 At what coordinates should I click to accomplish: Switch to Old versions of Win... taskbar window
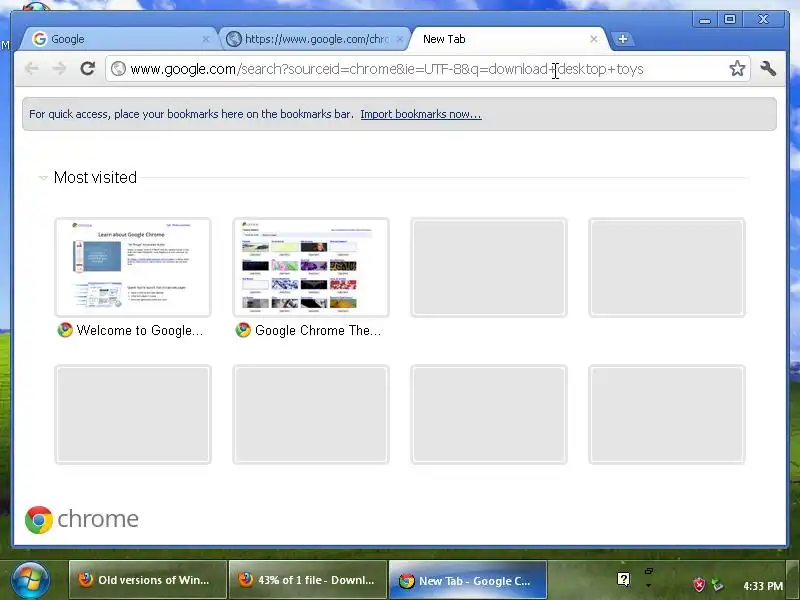point(147,580)
